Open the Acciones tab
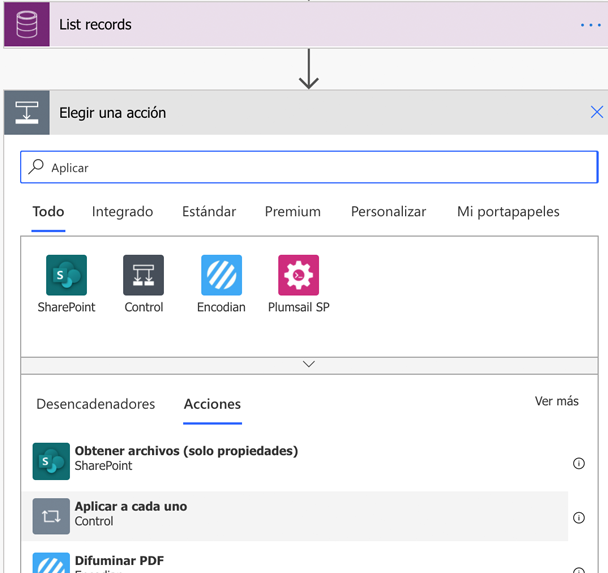The image size is (608, 573). (x=212, y=404)
